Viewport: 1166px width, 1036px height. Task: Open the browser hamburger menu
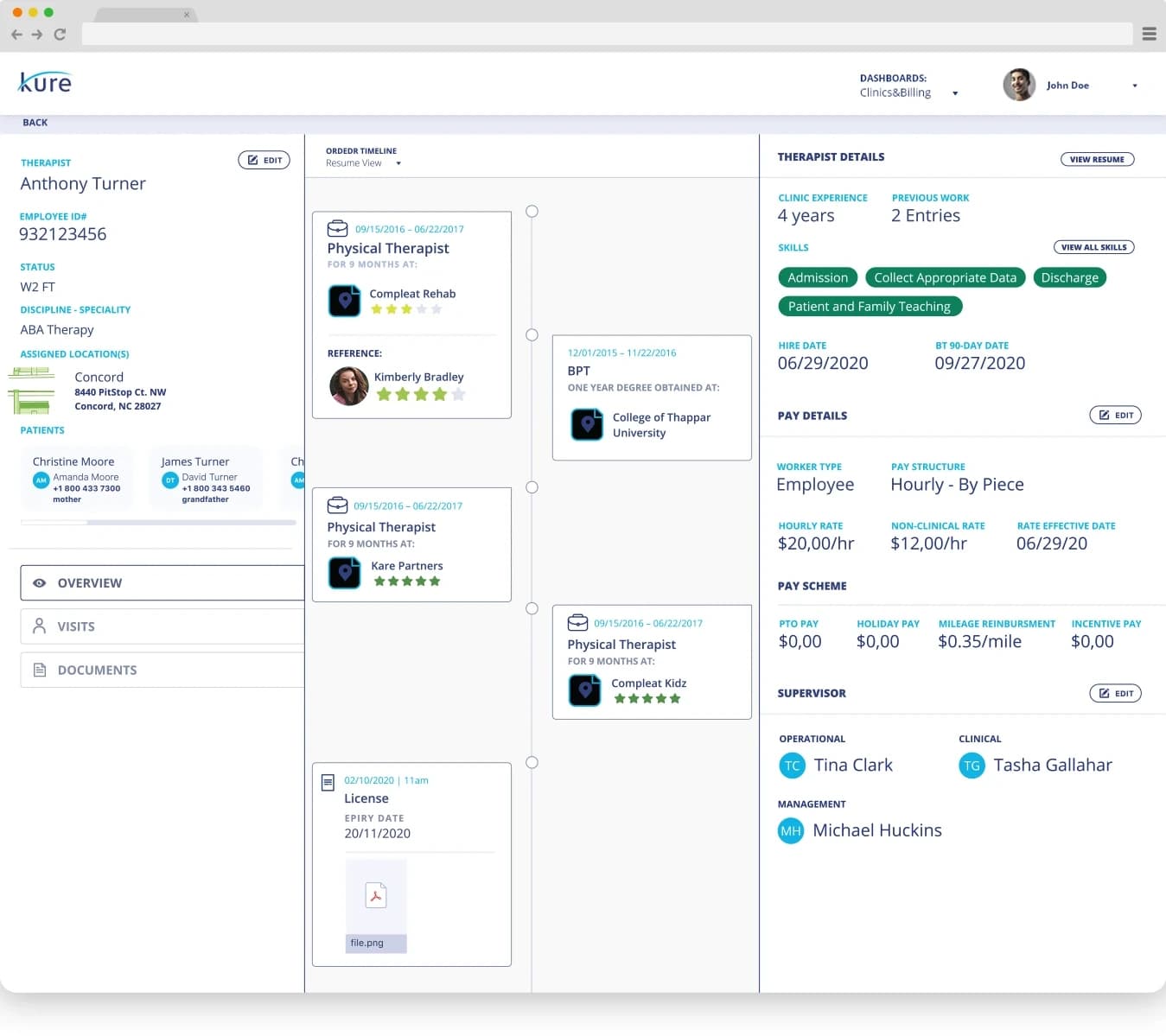(x=1149, y=34)
